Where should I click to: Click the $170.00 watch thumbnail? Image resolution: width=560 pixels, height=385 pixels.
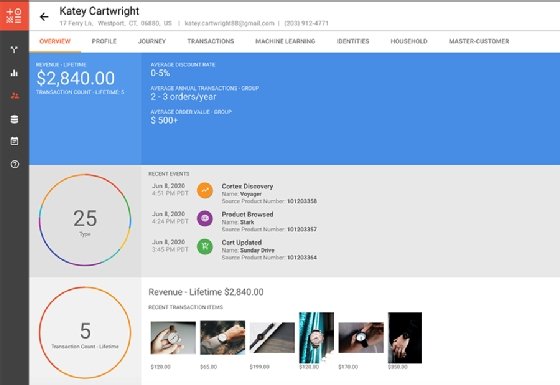[361, 338]
